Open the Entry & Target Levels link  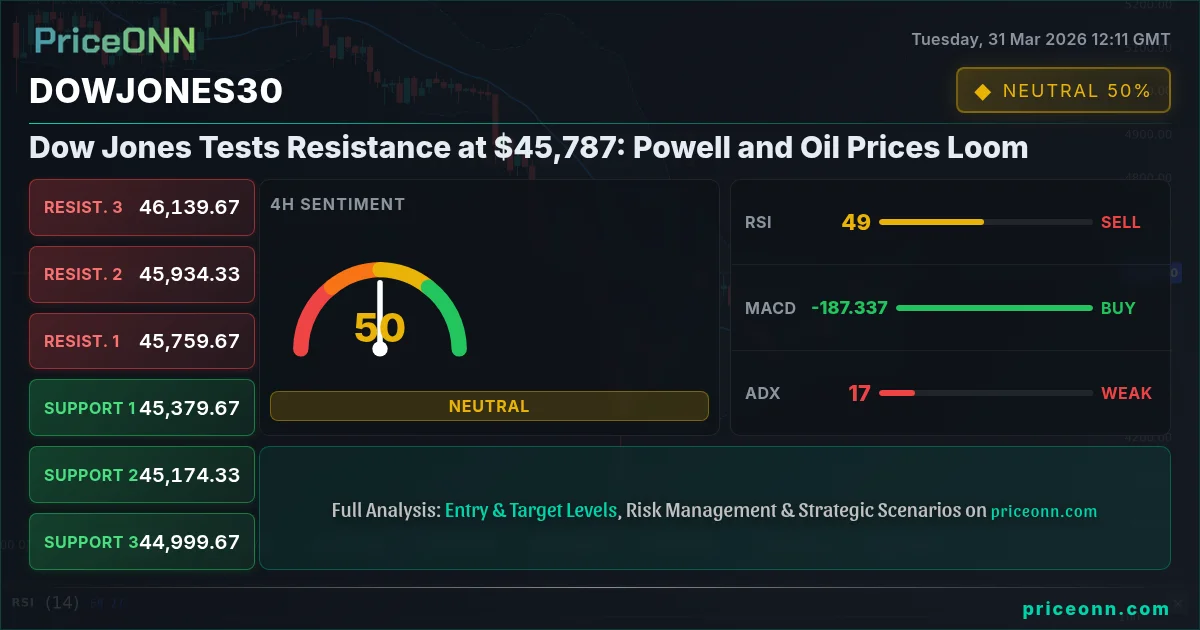tap(530, 510)
